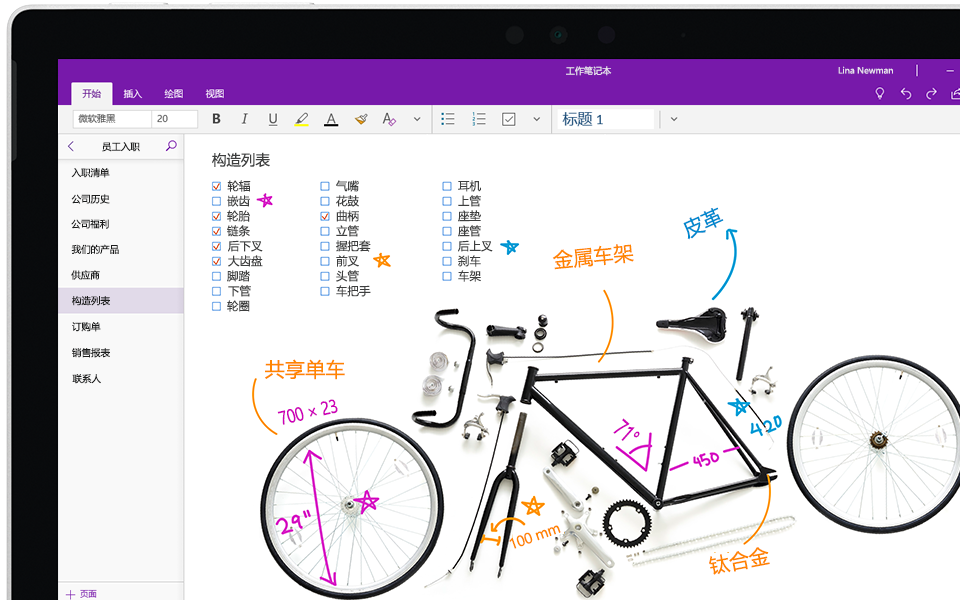Redo the last action
The height and width of the screenshot is (600, 960).
(931, 93)
